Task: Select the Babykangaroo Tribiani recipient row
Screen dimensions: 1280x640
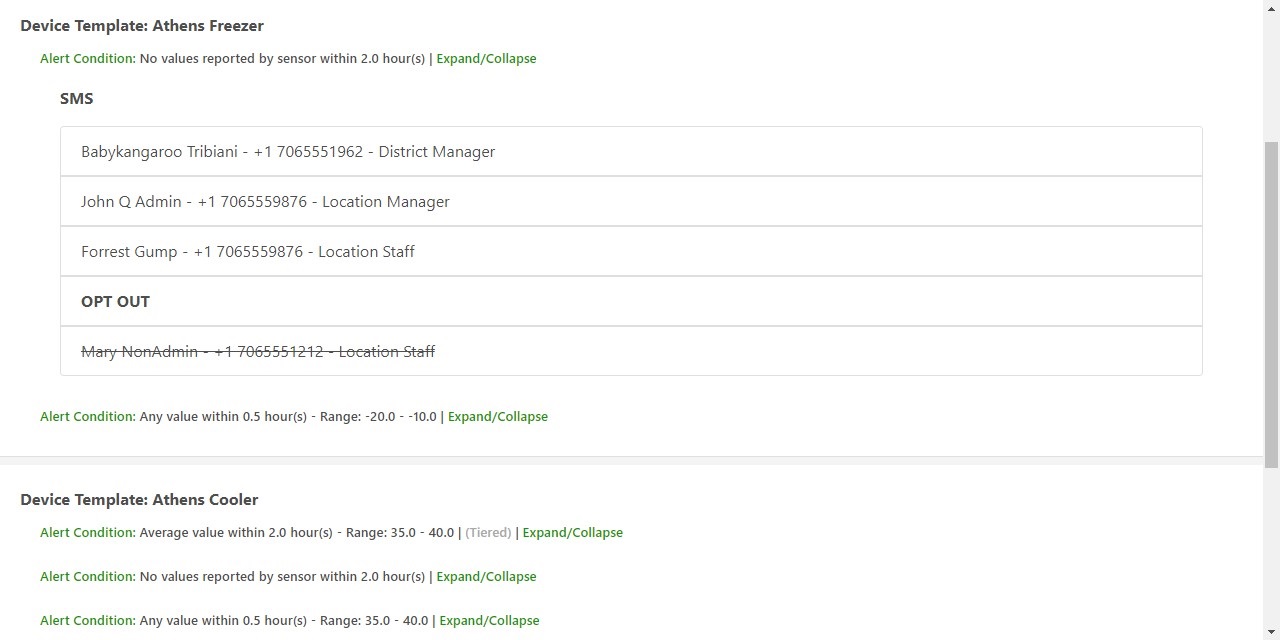Action: click(288, 151)
